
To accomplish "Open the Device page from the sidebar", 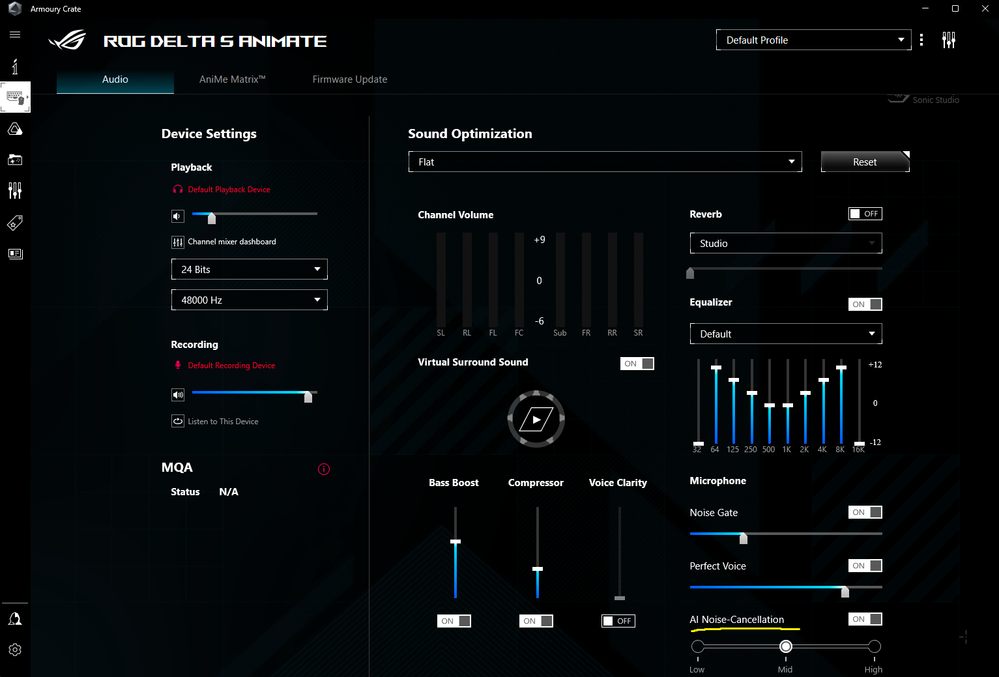I will (15, 97).
